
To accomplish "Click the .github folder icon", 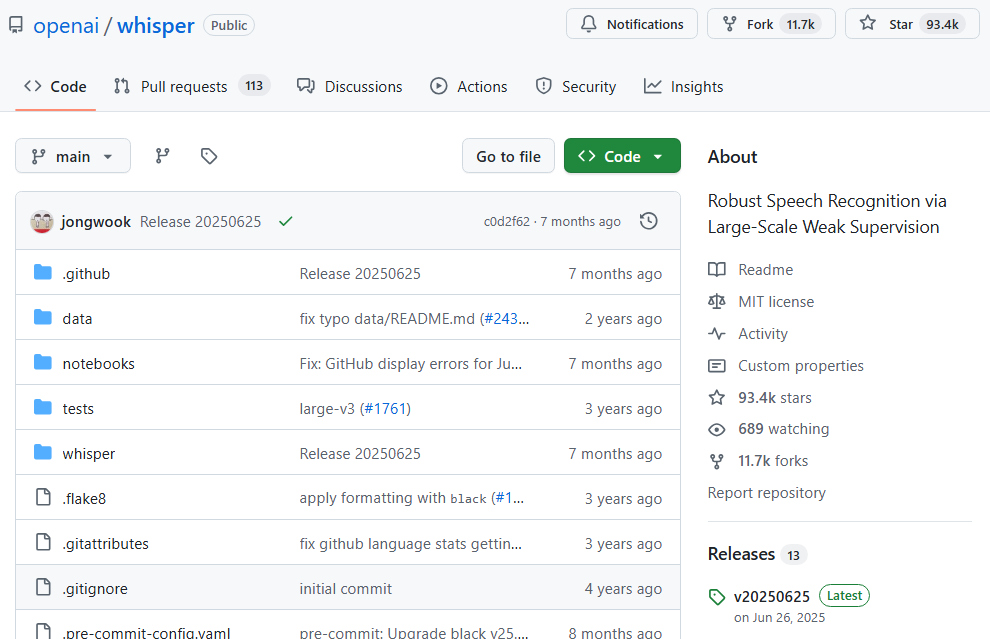I will point(43,273).
